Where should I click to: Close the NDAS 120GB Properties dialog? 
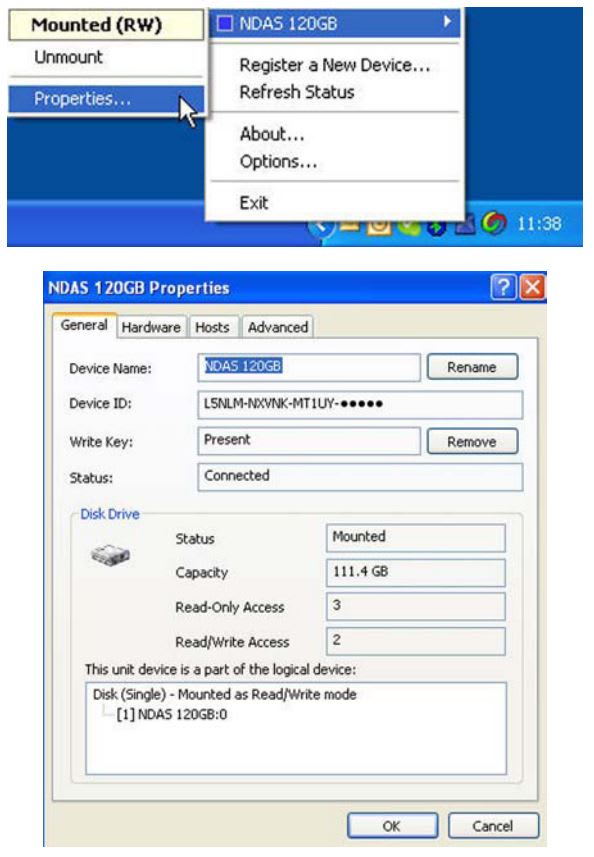(532, 287)
